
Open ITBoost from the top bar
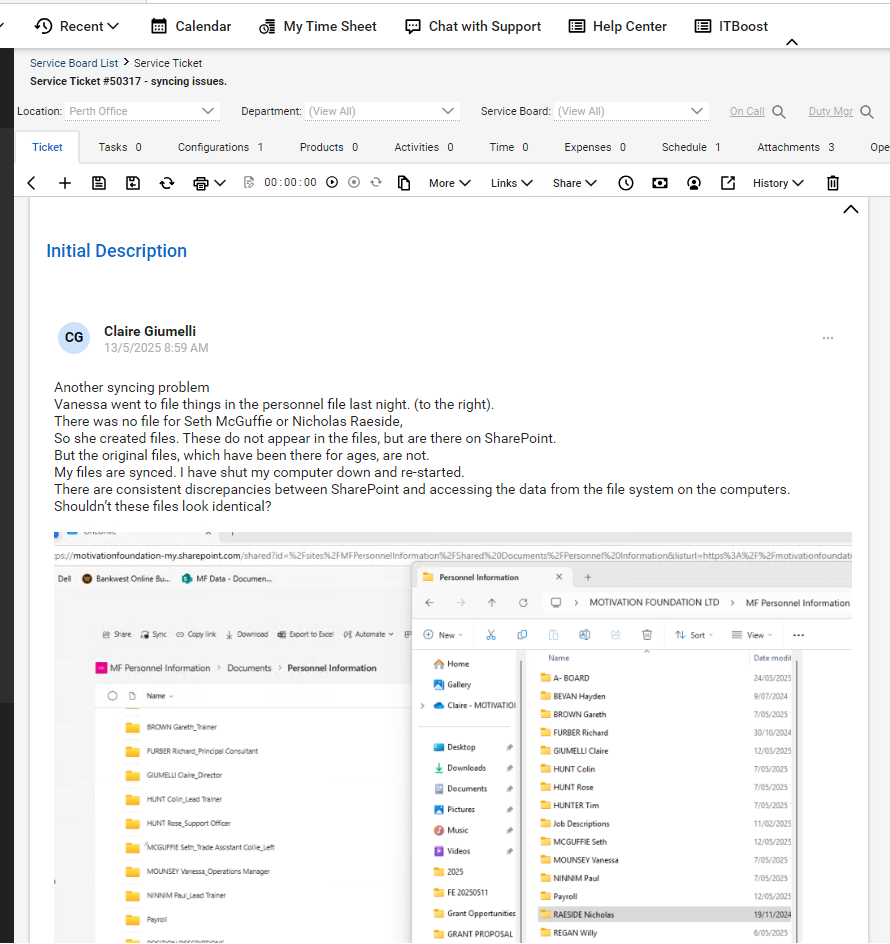(x=731, y=26)
